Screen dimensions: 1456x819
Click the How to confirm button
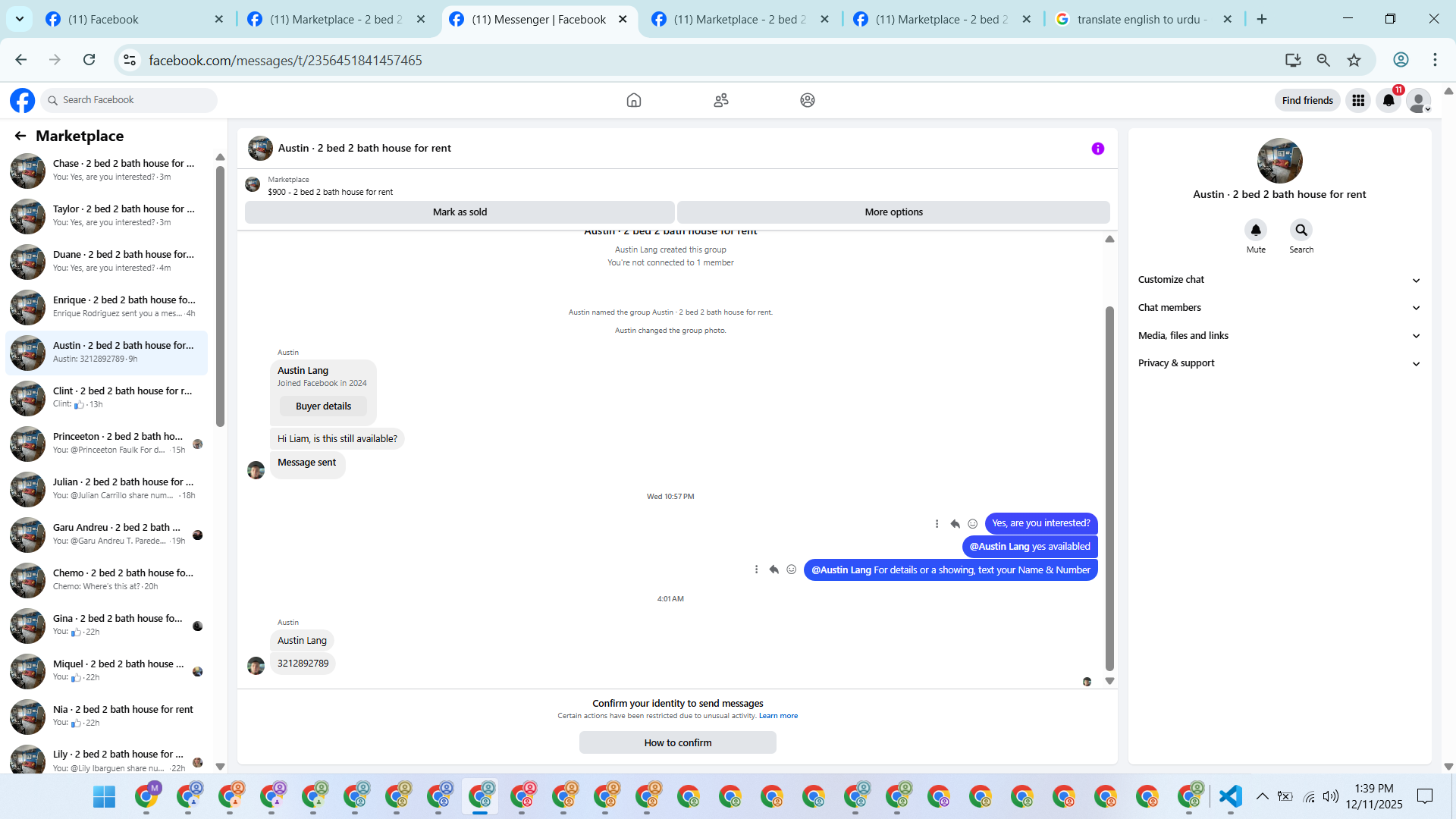click(x=677, y=742)
